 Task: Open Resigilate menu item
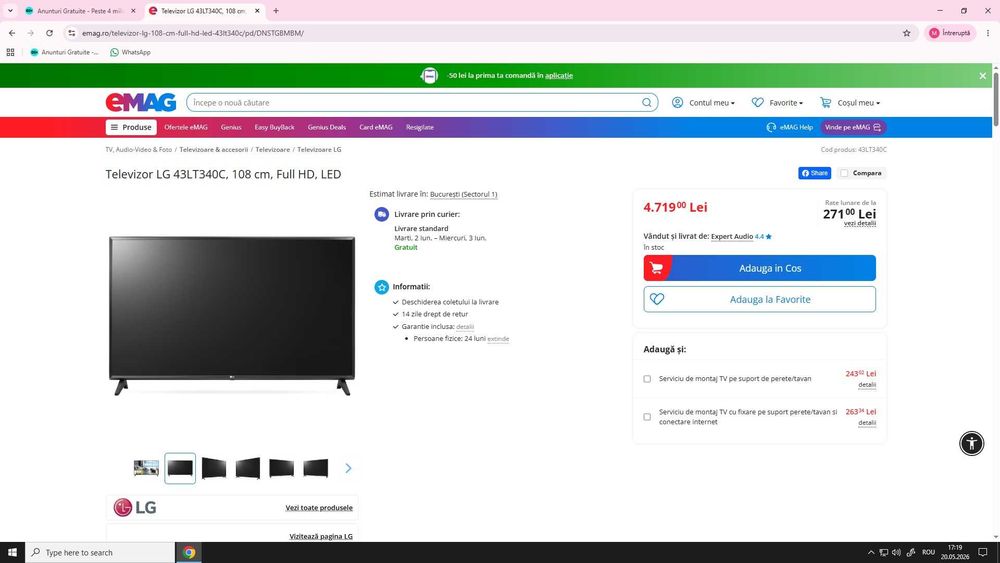click(420, 127)
